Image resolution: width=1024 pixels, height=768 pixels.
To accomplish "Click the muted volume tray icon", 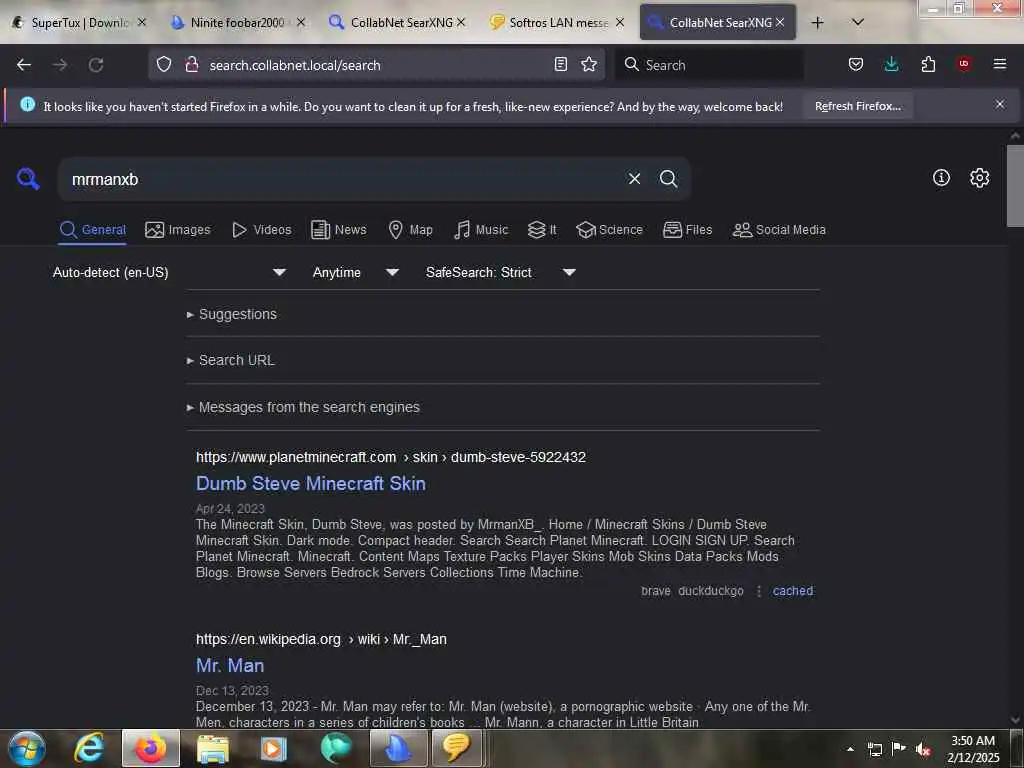I will (923, 750).
